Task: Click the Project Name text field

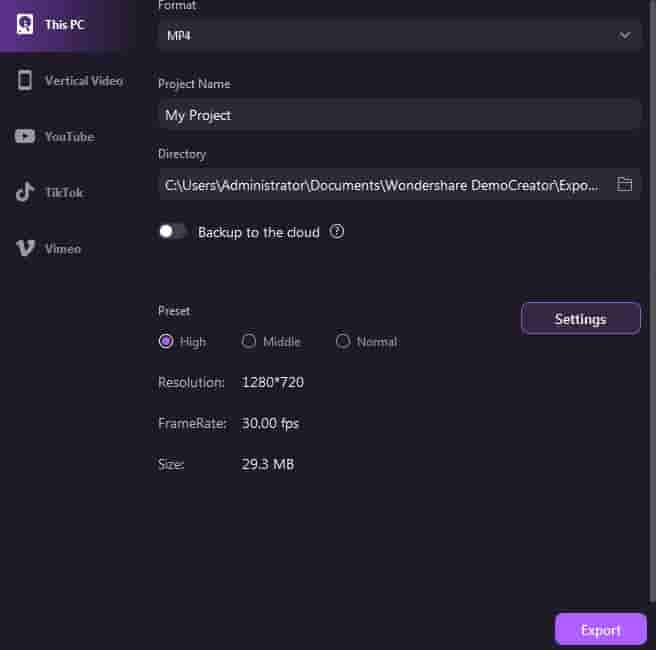Action: (399, 115)
